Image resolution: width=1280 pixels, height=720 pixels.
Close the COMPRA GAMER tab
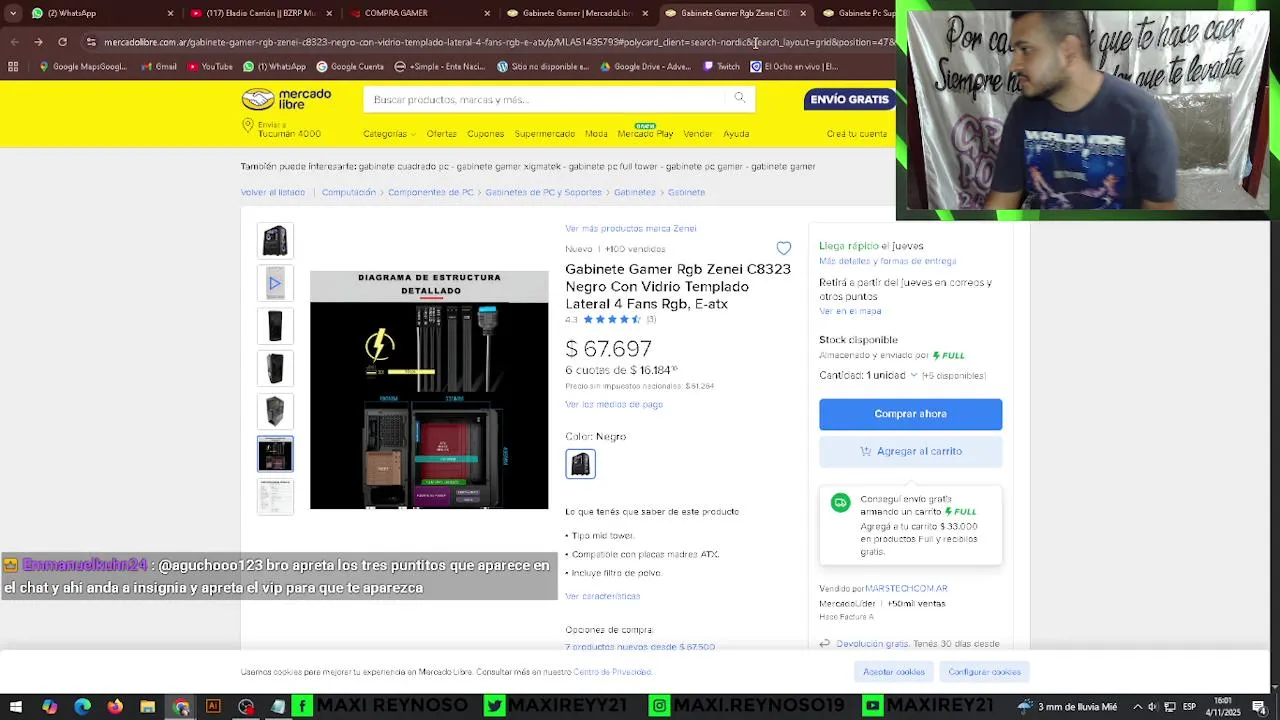487,13
